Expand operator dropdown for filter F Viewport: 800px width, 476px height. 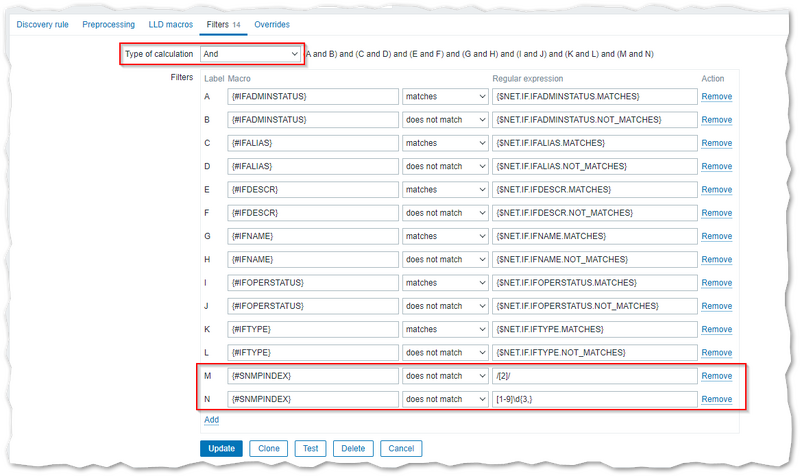pos(445,213)
